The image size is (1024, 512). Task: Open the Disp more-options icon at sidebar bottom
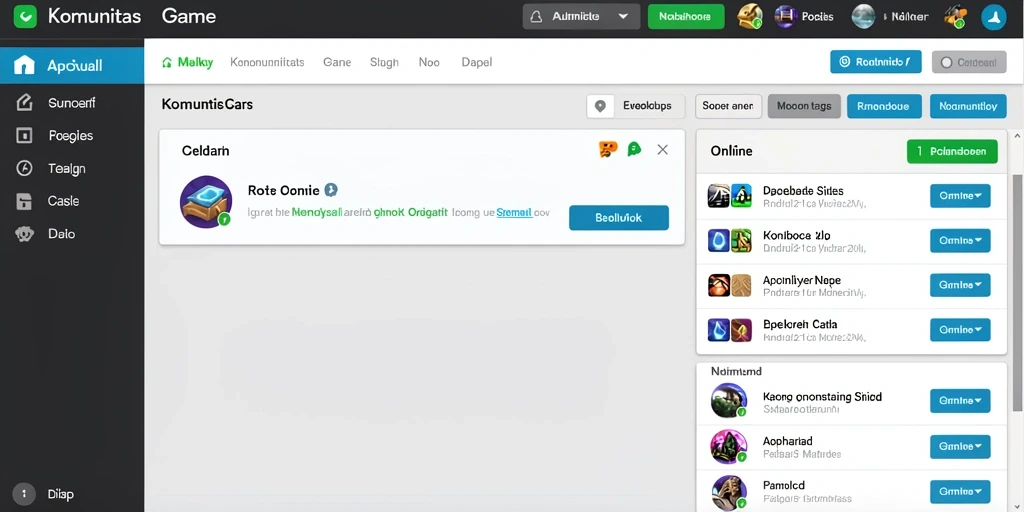(x=24, y=494)
